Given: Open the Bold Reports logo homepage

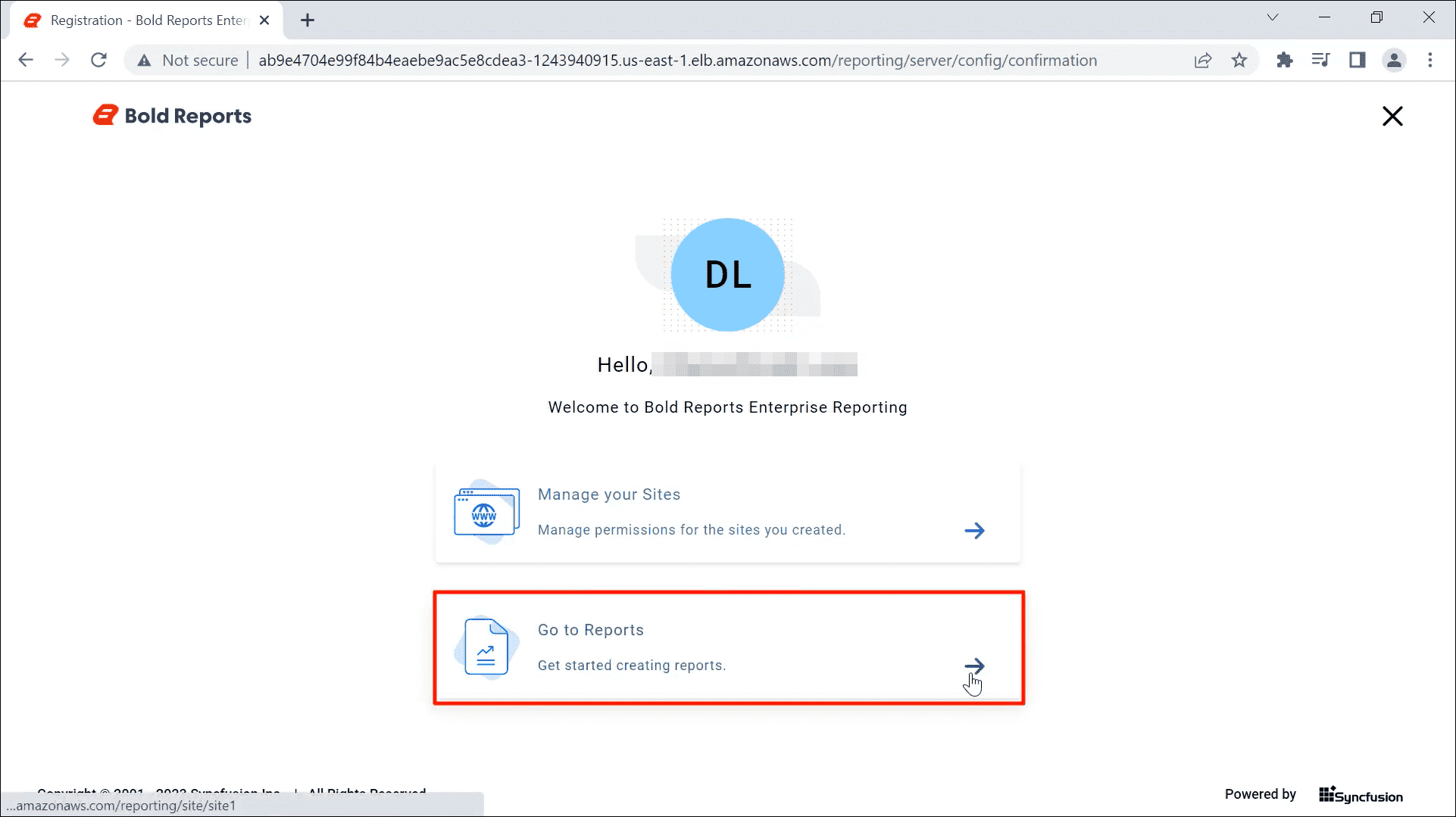Looking at the screenshot, I should [171, 115].
